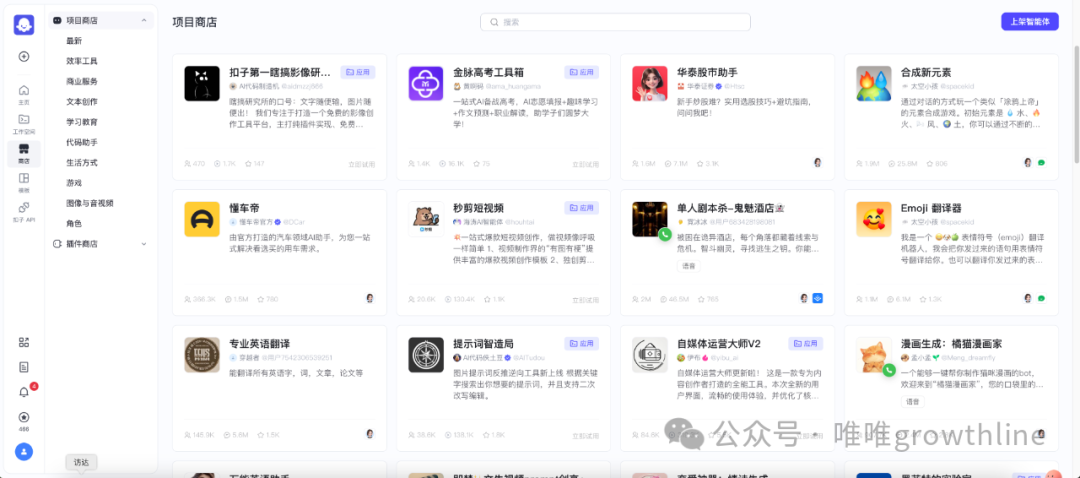The height and width of the screenshot is (478, 1080).
Task: Click the 专业英语翻译 title
Action: coord(260,344)
